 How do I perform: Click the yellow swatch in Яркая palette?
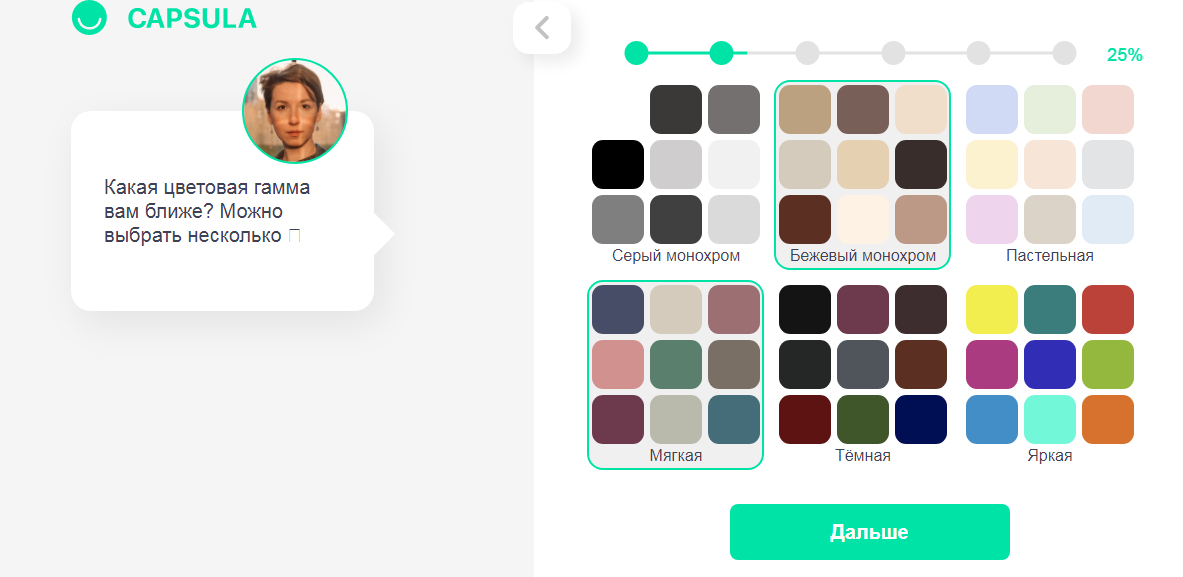click(x=991, y=309)
